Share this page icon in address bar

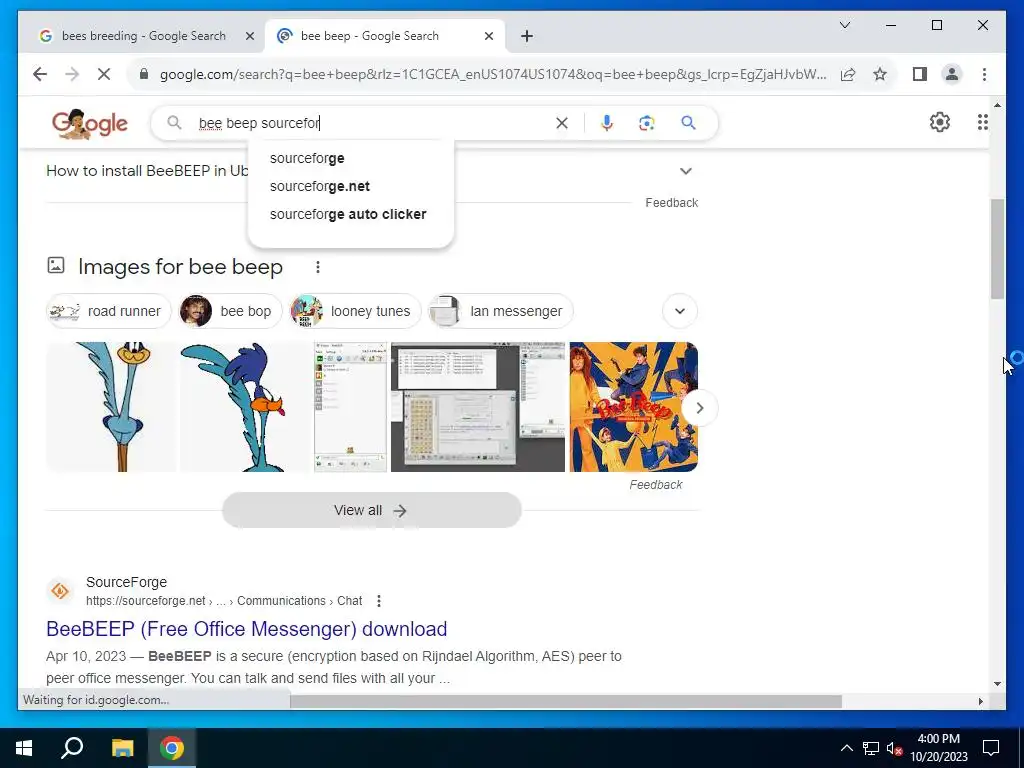[848, 74]
